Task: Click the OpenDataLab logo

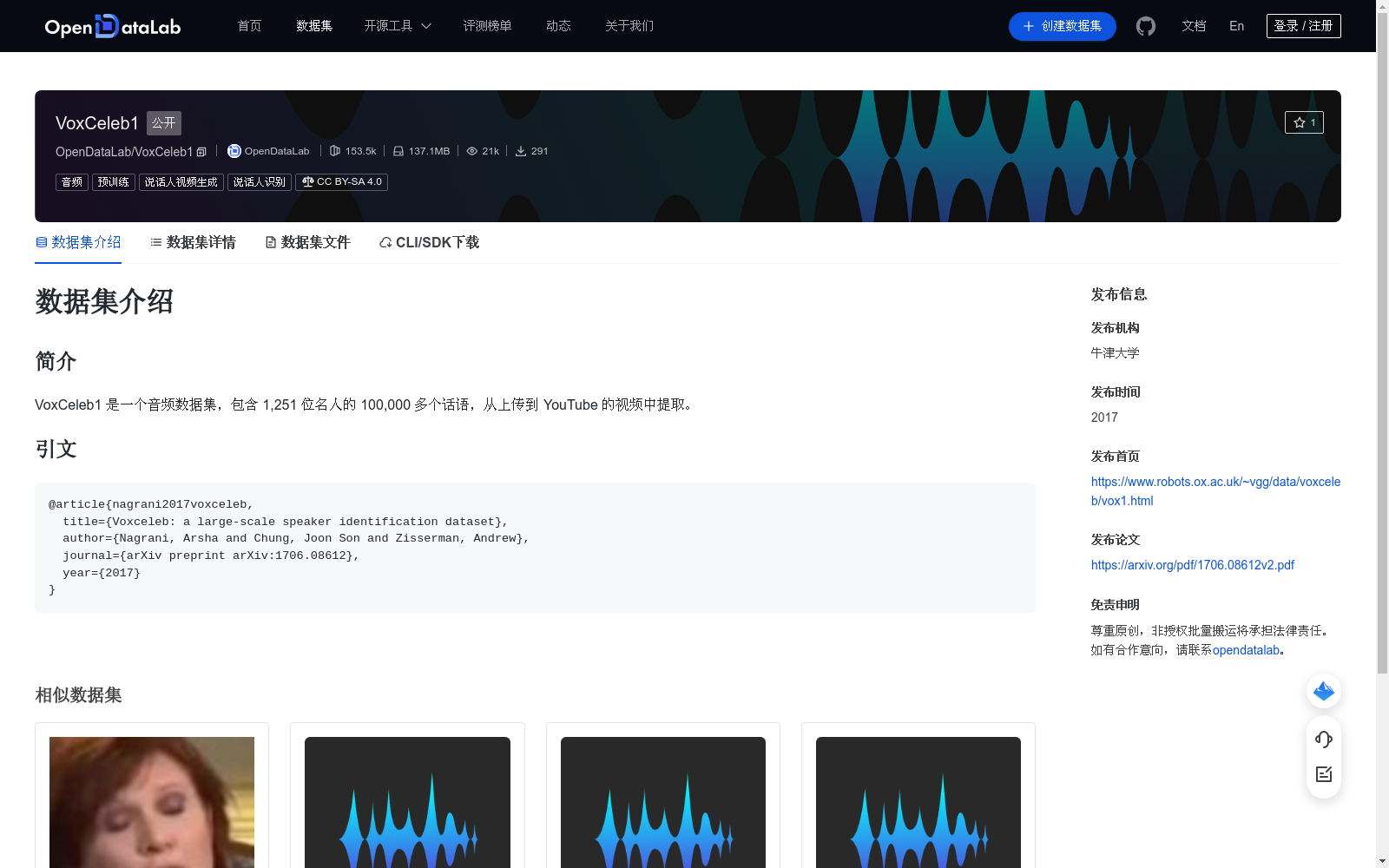Action: pyautogui.click(x=113, y=26)
